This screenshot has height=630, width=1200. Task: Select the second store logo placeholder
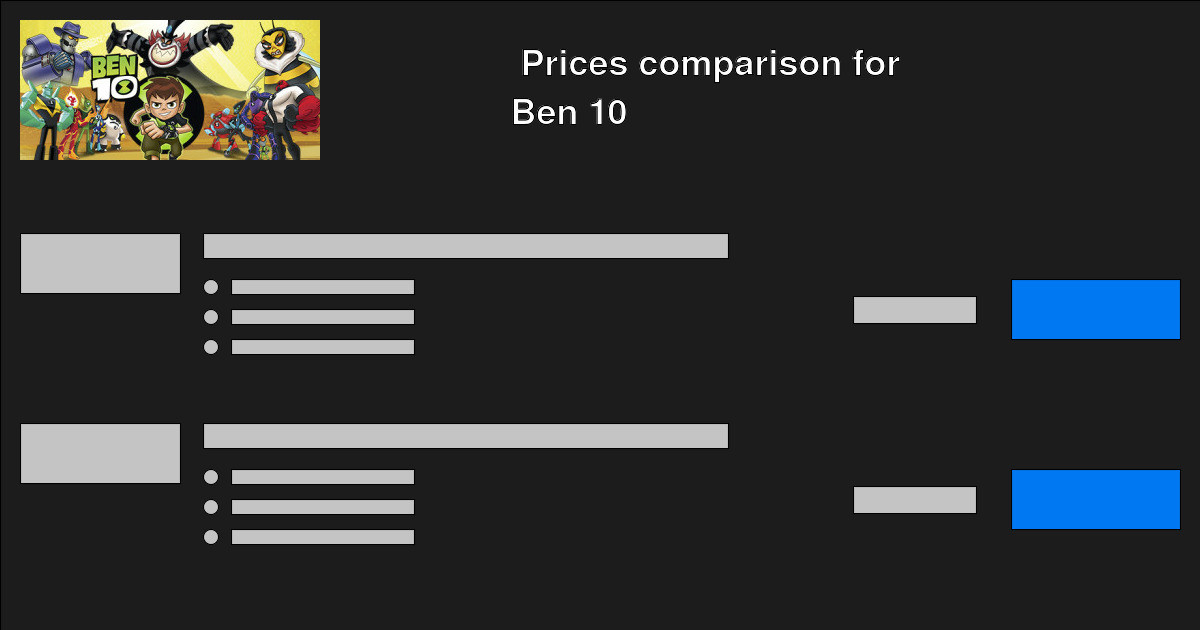pyautogui.click(x=100, y=452)
